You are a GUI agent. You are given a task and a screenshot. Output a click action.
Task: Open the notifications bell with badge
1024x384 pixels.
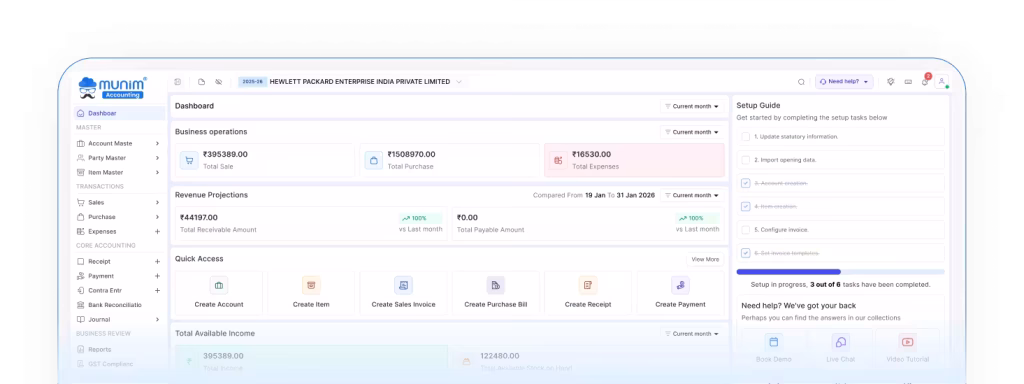point(925,80)
